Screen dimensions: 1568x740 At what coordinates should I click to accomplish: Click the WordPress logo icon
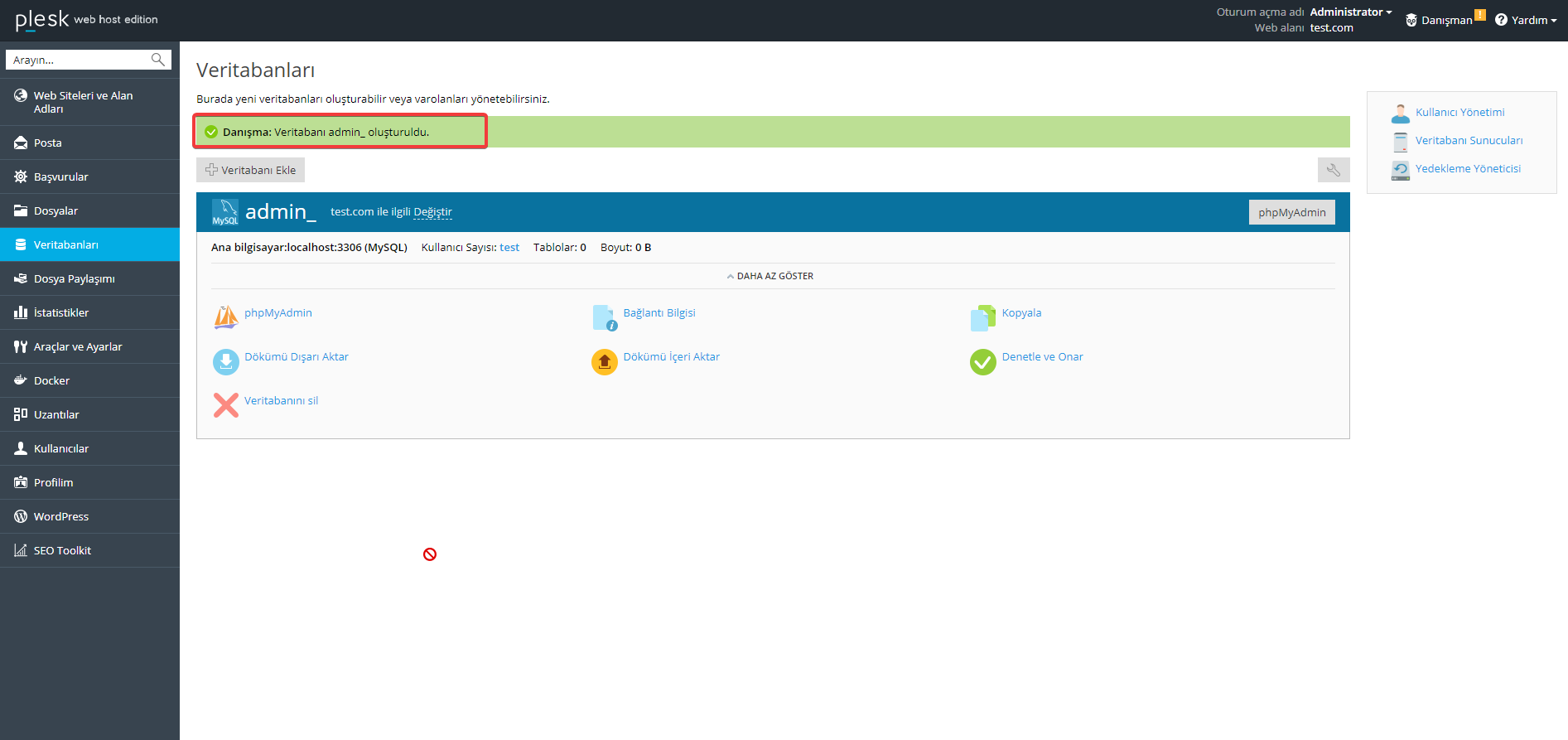point(21,516)
